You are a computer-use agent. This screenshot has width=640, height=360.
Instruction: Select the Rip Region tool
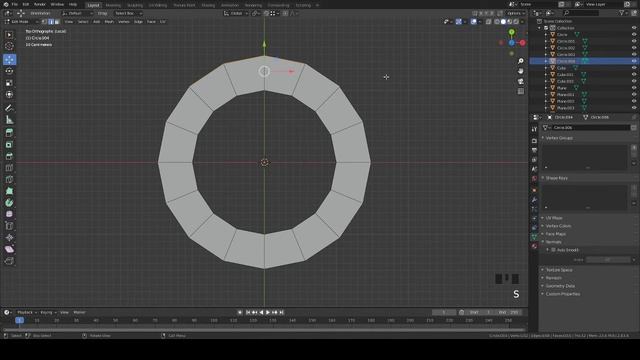9,261
